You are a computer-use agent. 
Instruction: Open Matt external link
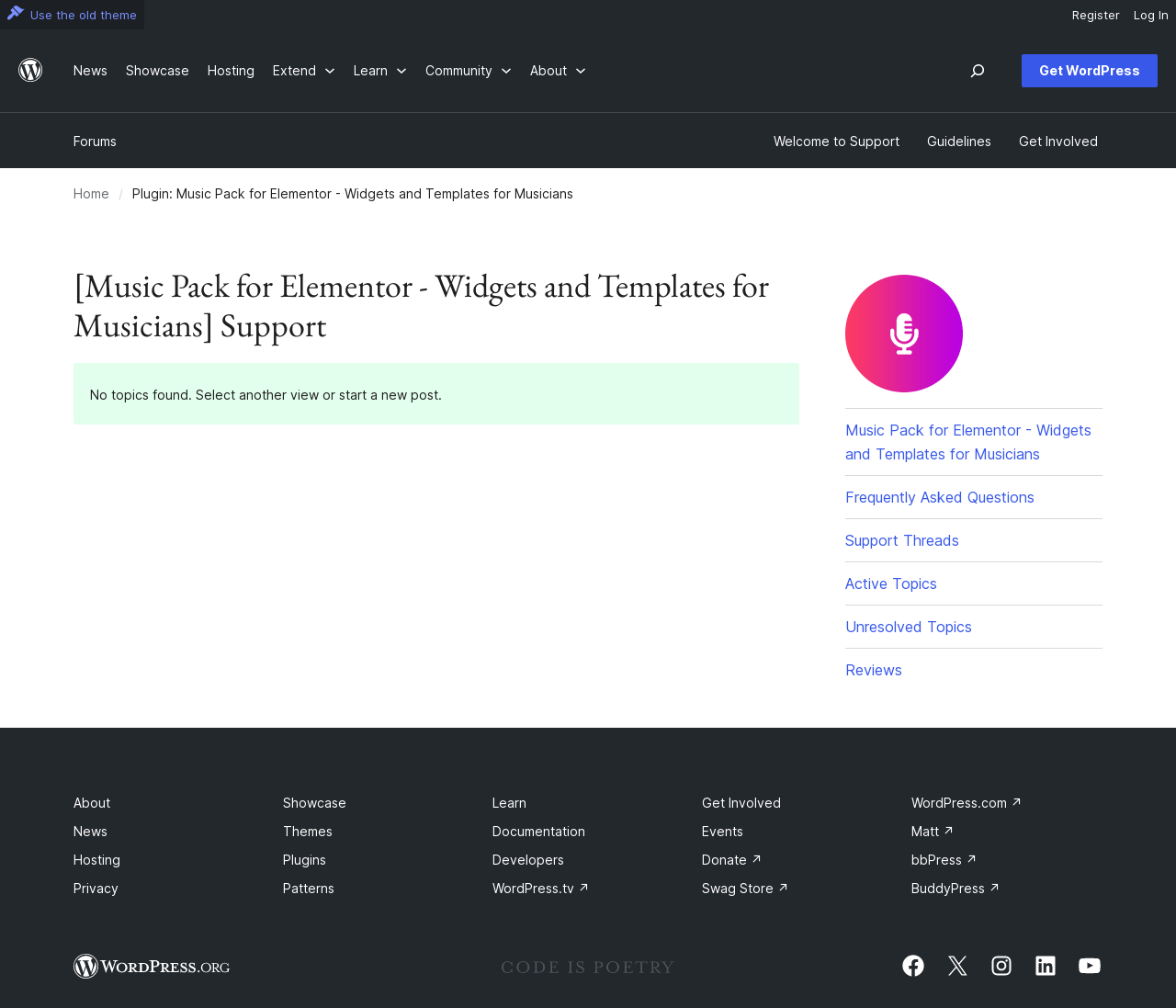(932, 831)
